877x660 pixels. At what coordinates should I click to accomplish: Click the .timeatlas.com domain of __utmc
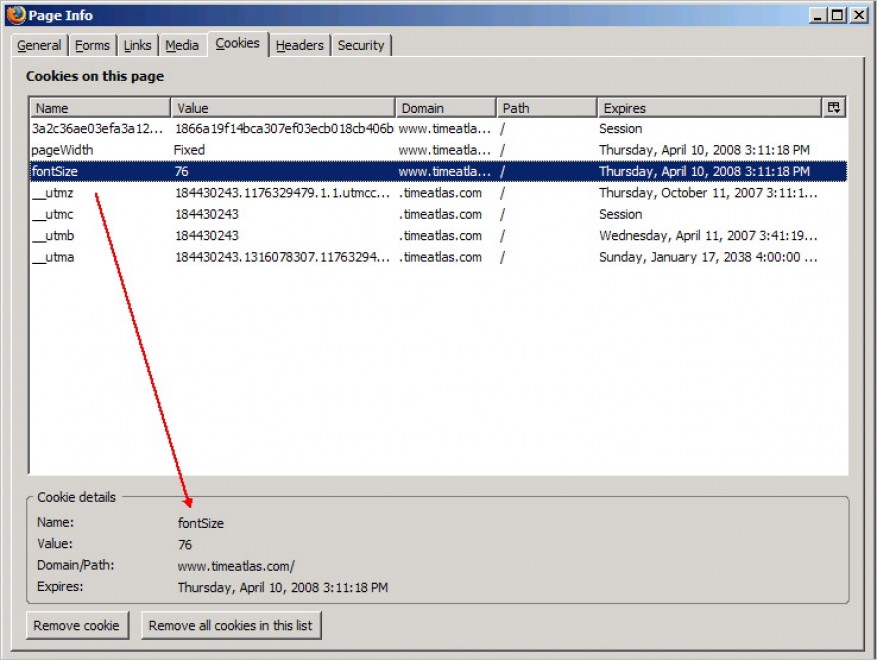tap(440, 214)
